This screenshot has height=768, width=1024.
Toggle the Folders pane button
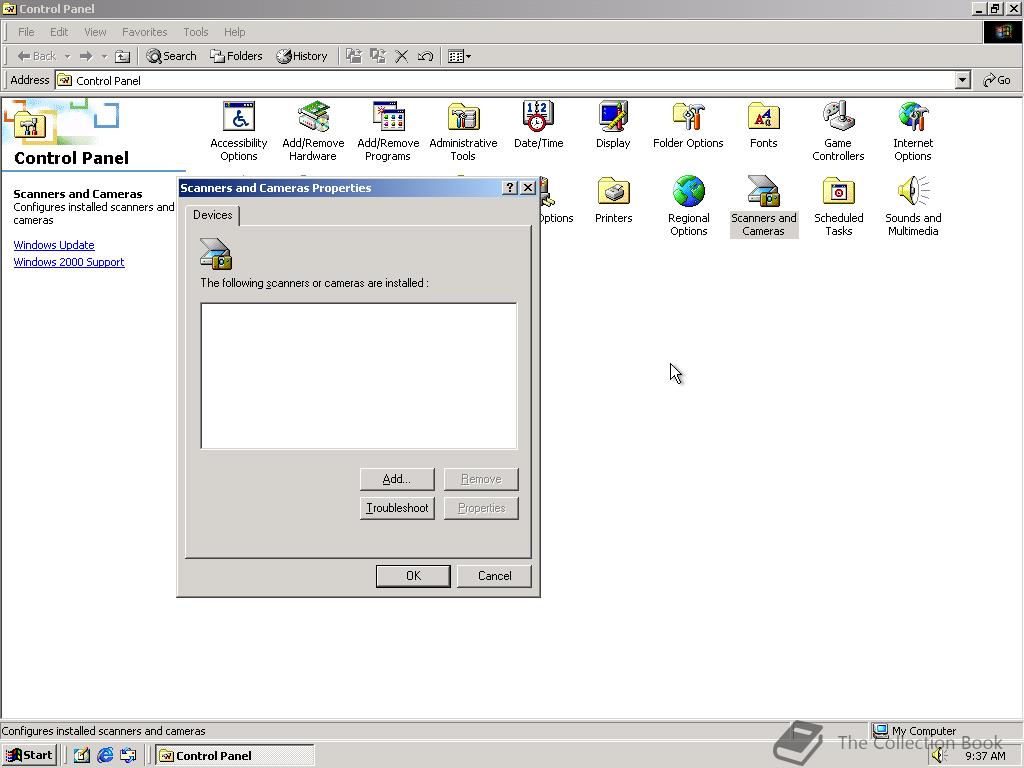pos(236,56)
